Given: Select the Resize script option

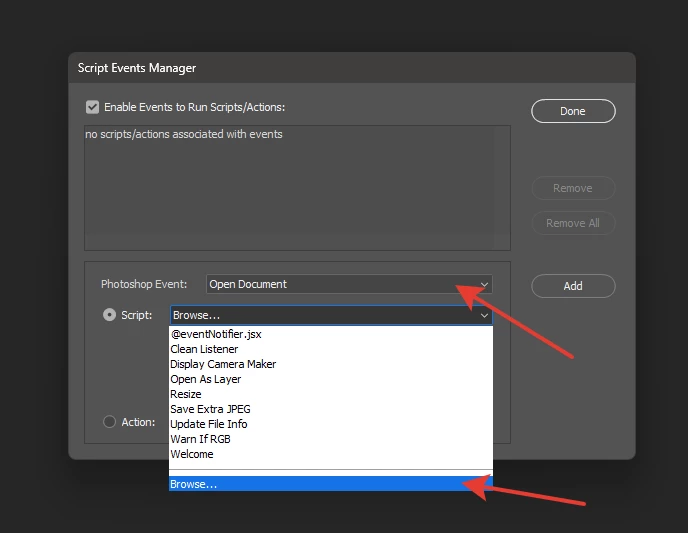Looking at the screenshot, I should tap(331, 394).
